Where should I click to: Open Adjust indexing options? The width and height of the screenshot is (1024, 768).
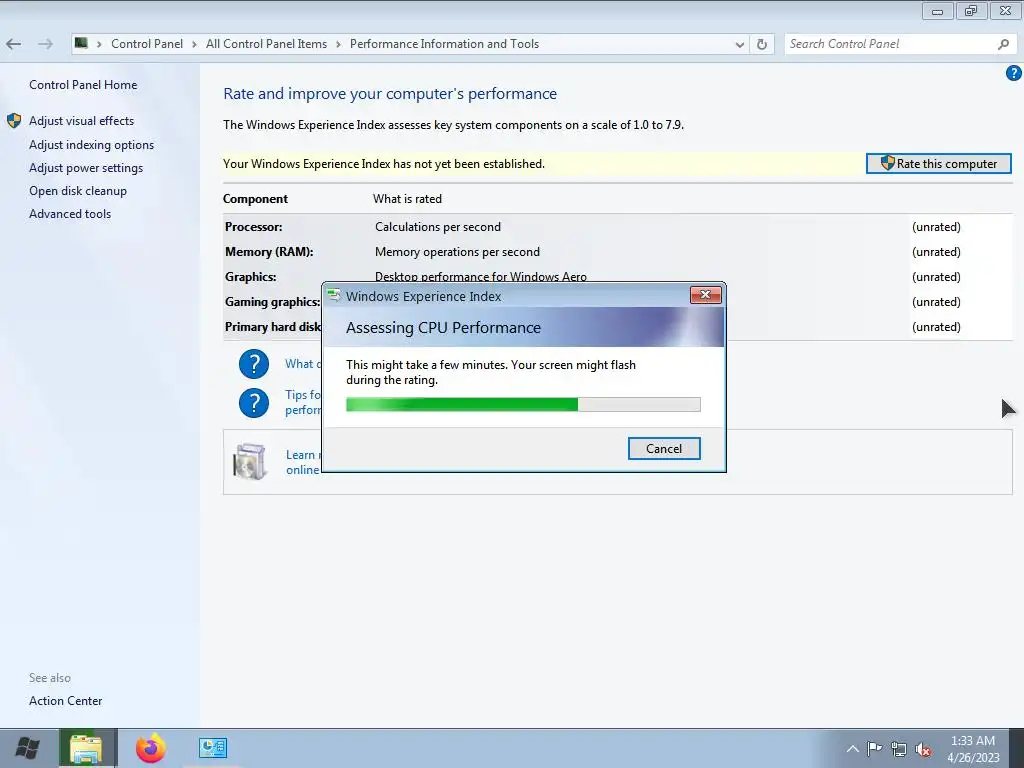(x=91, y=145)
